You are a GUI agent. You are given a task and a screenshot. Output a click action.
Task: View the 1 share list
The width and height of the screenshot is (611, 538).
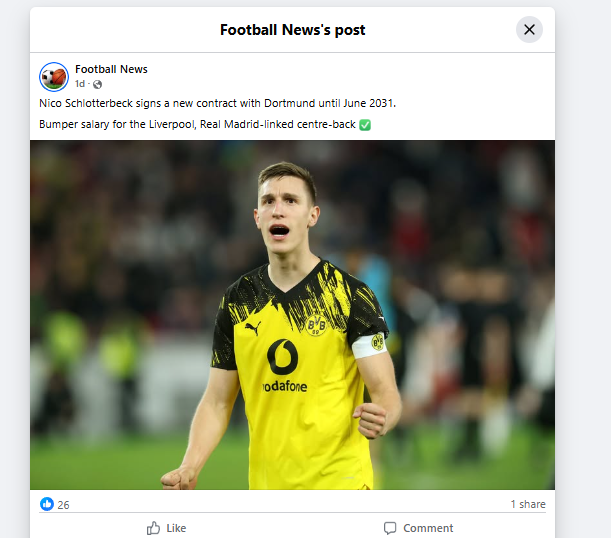point(527,504)
